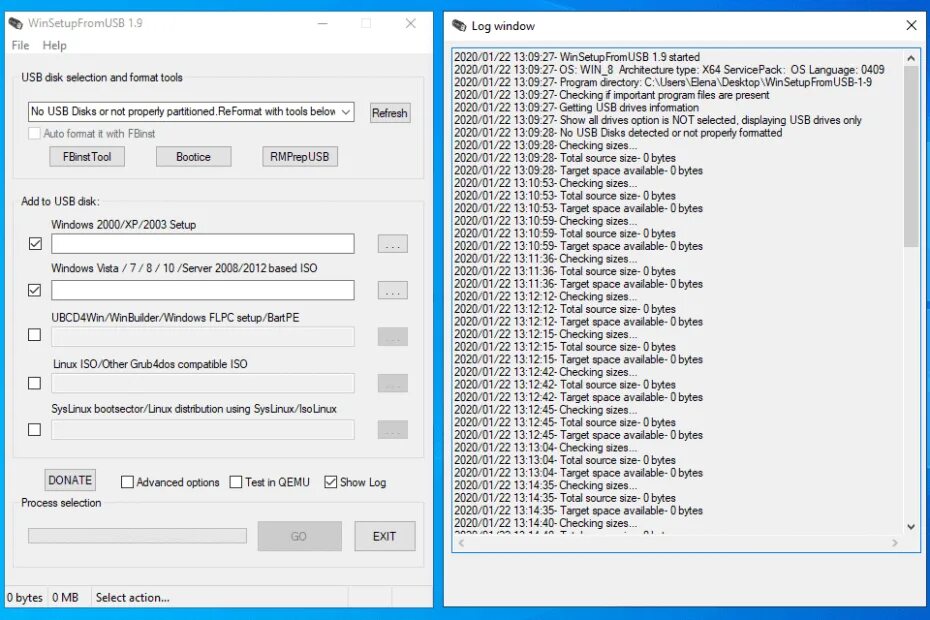
Task: Launch Bootice tool
Action: click(193, 157)
